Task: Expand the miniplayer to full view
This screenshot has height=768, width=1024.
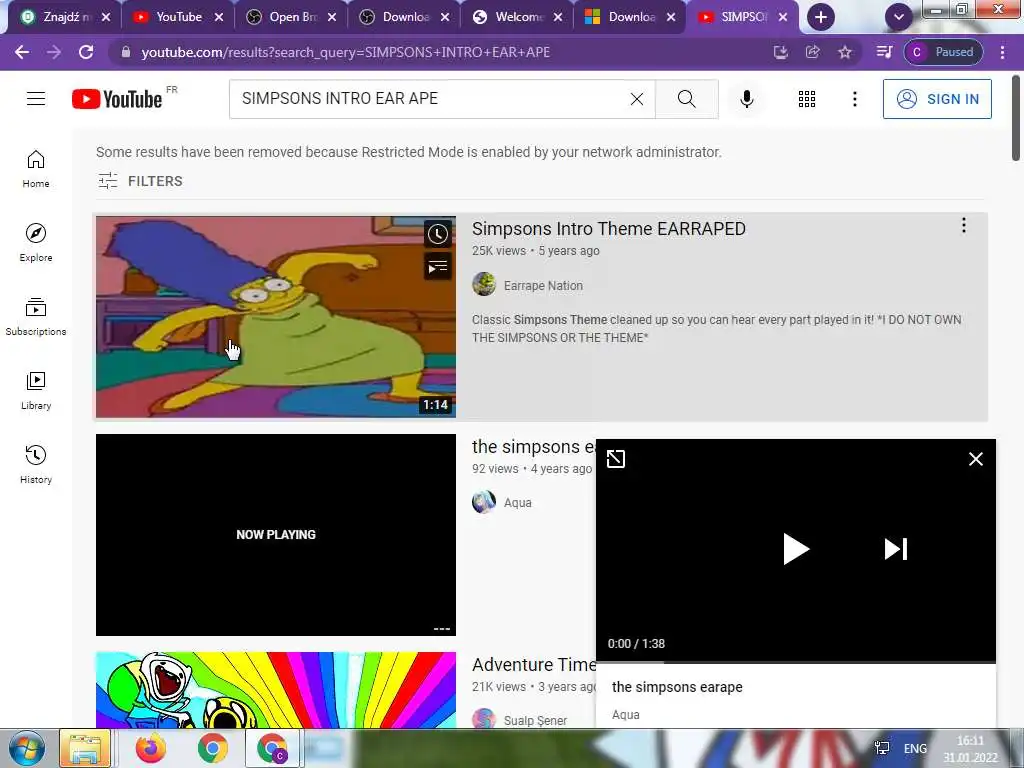Action: 615,459
